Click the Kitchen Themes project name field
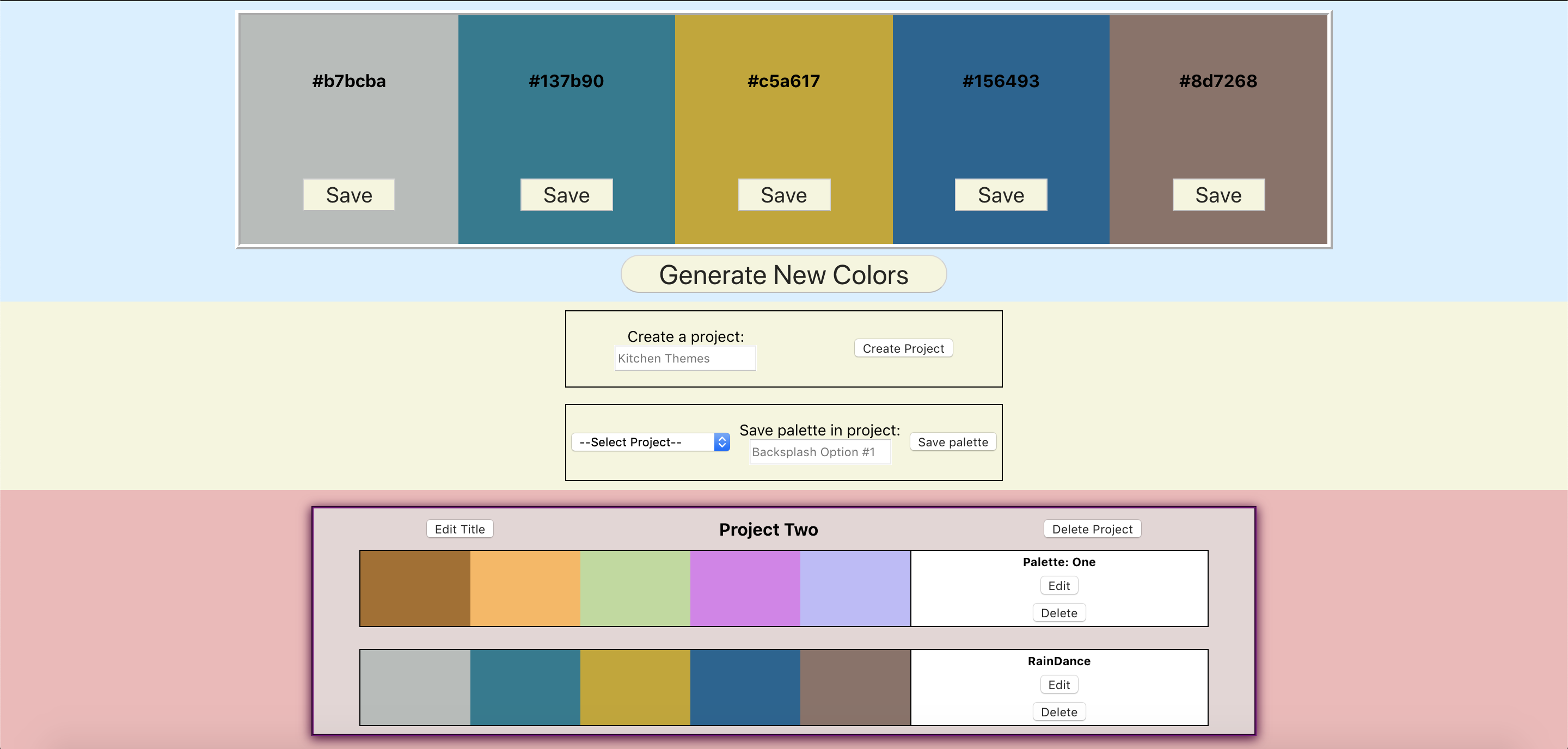The image size is (1568, 749). (685, 358)
